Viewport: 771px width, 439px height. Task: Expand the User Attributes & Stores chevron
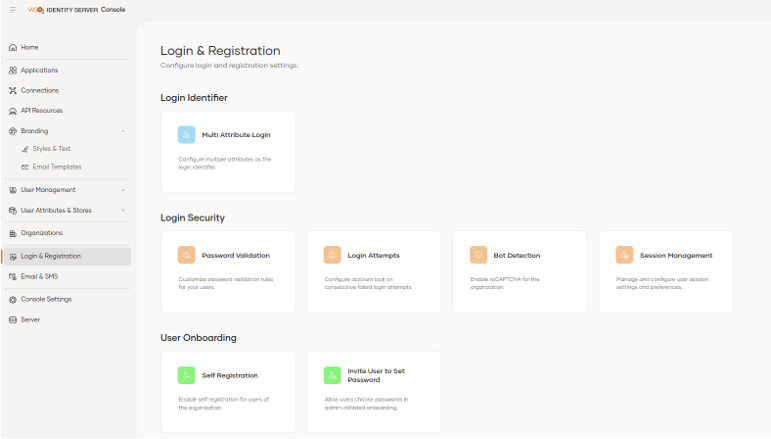click(123, 210)
